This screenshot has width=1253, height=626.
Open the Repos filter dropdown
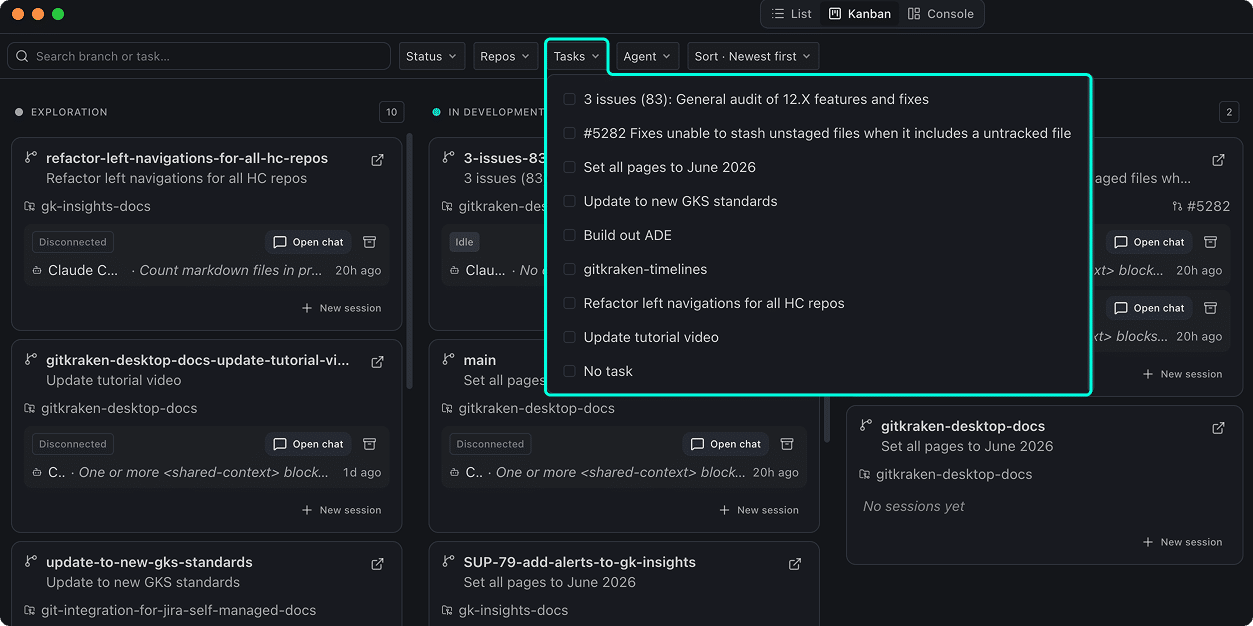pyautogui.click(x=506, y=56)
